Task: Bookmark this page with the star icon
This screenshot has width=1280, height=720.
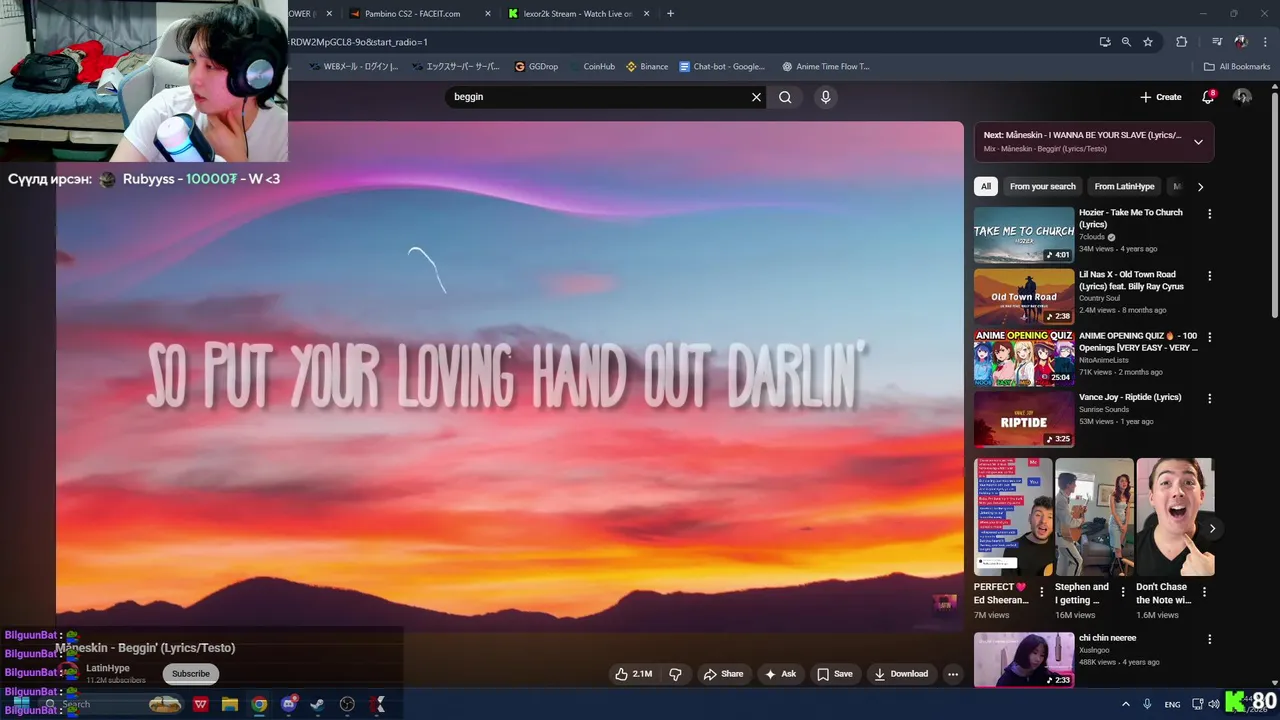Action: point(1148,42)
